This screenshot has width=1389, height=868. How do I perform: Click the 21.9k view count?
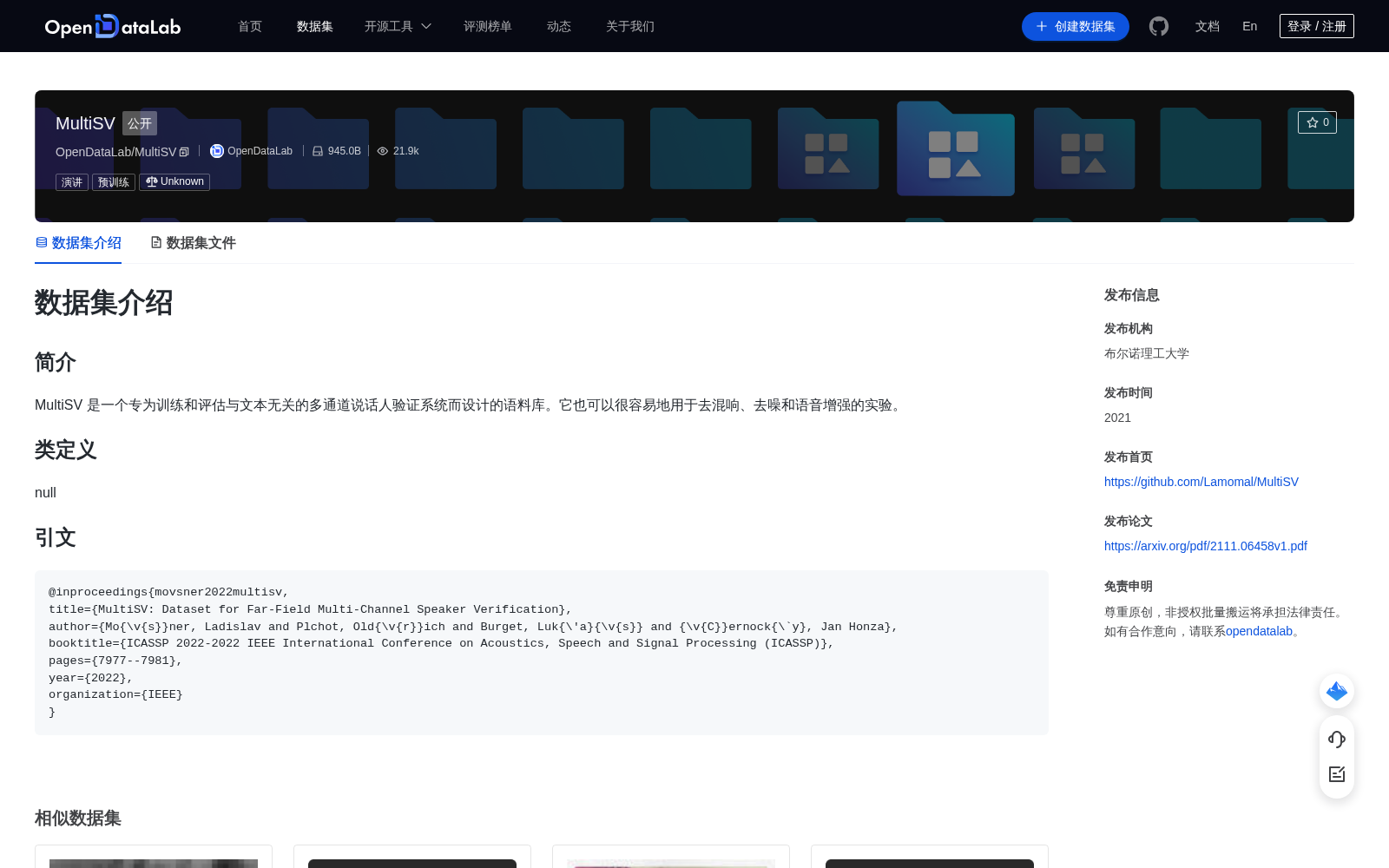(406, 151)
